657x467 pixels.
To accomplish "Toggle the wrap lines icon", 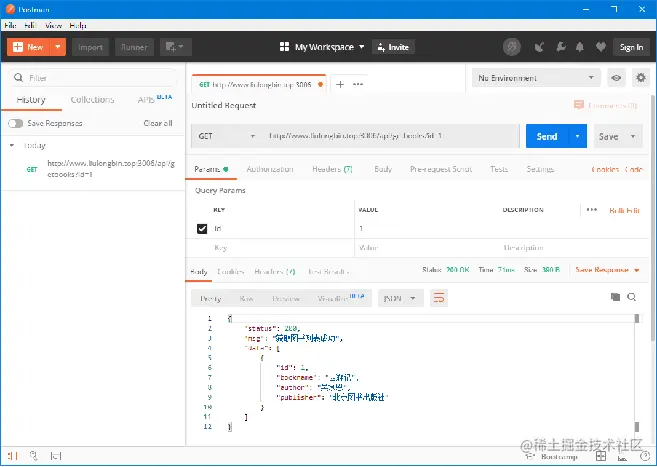I will click(x=439, y=298).
